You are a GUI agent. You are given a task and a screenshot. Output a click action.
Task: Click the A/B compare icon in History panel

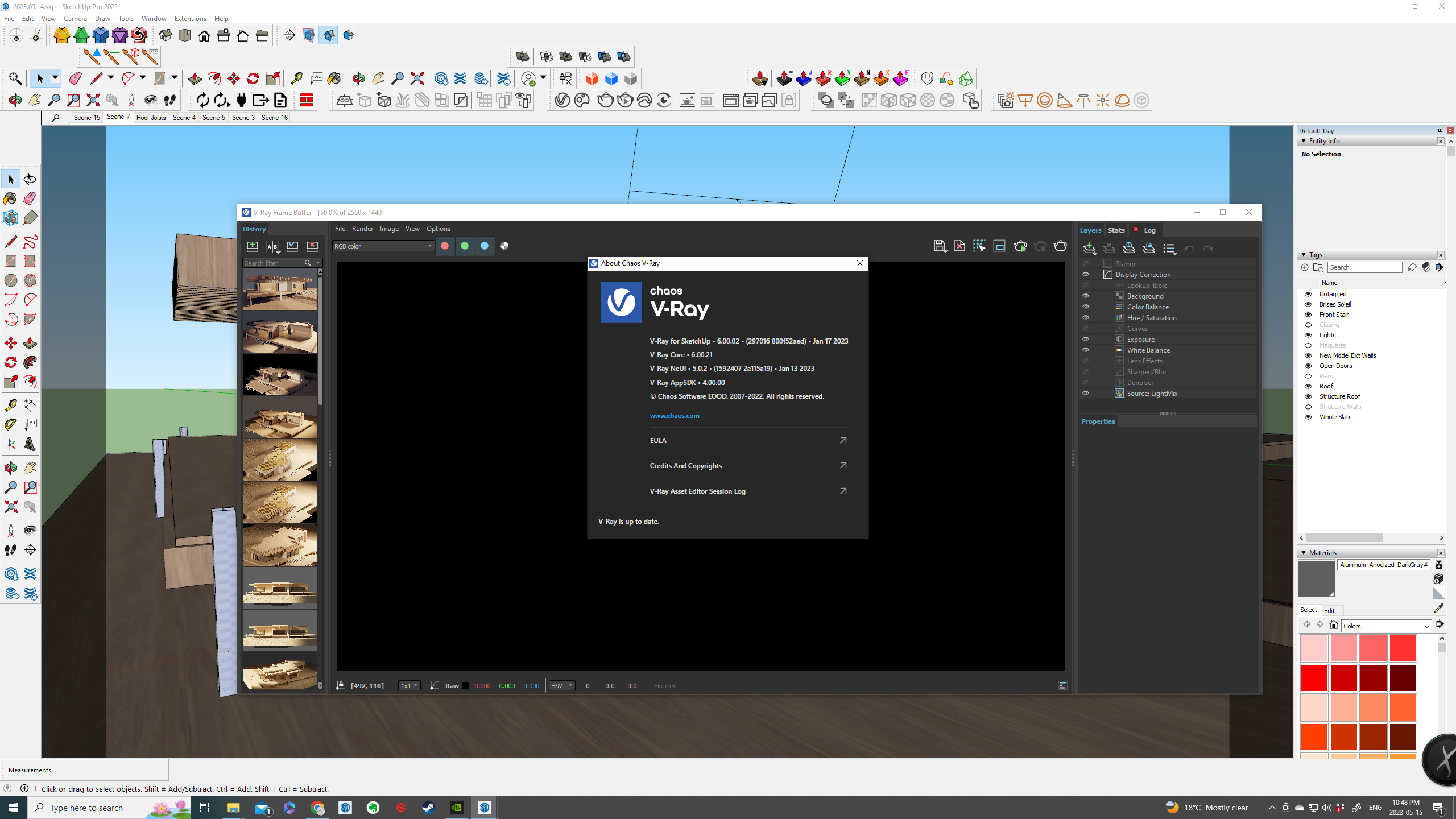pyautogui.click(x=272, y=246)
